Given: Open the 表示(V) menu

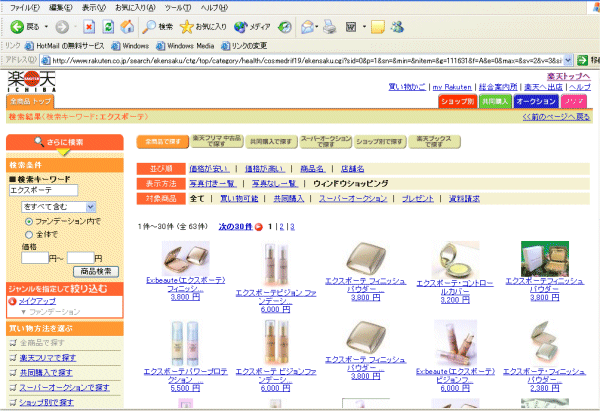Looking at the screenshot, I should click(x=94, y=8).
